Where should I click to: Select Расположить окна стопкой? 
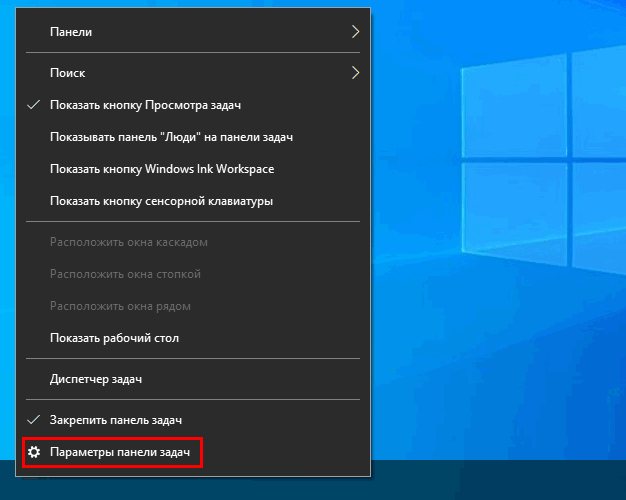pyautogui.click(x=125, y=274)
